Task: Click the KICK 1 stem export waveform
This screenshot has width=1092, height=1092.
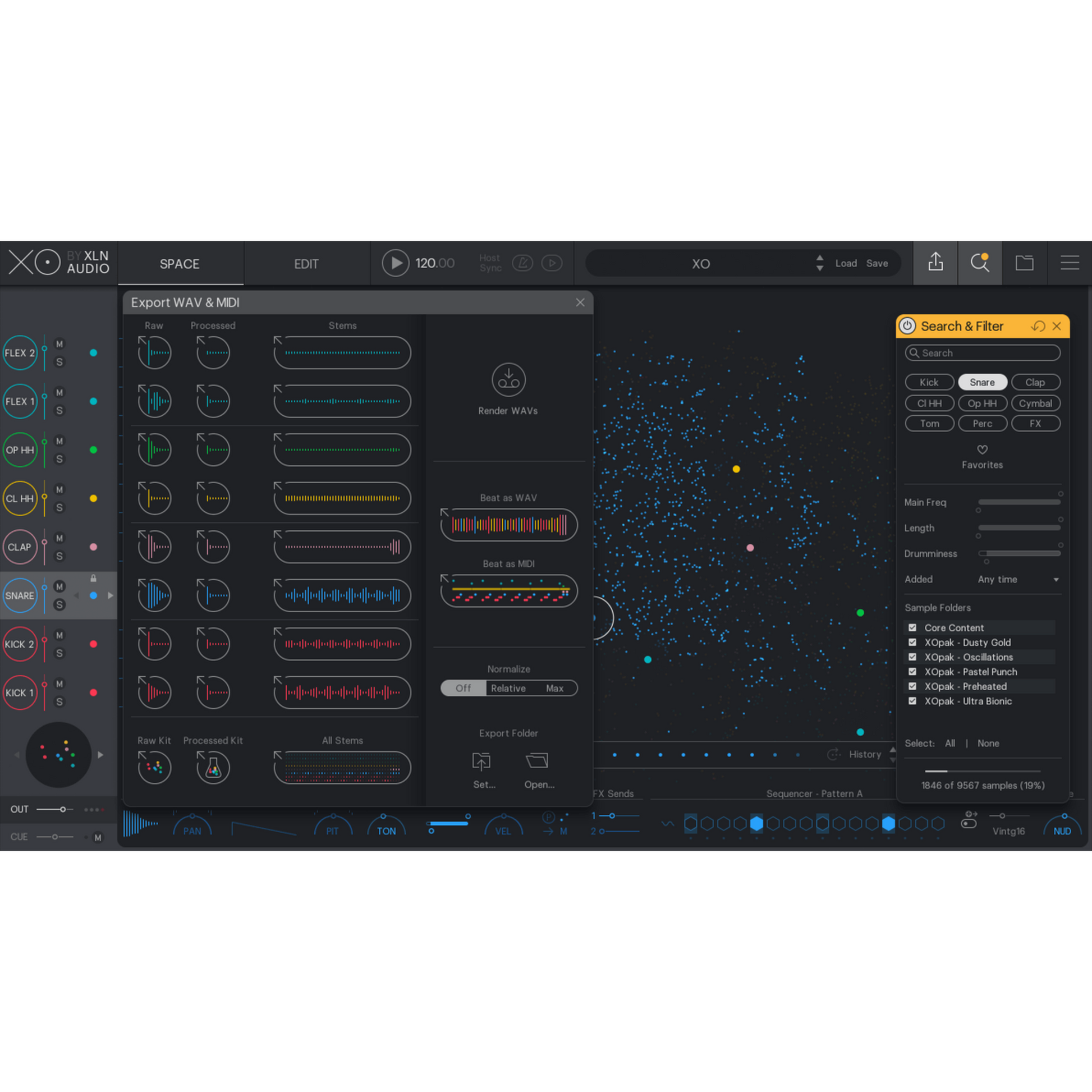Action: coord(342,692)
